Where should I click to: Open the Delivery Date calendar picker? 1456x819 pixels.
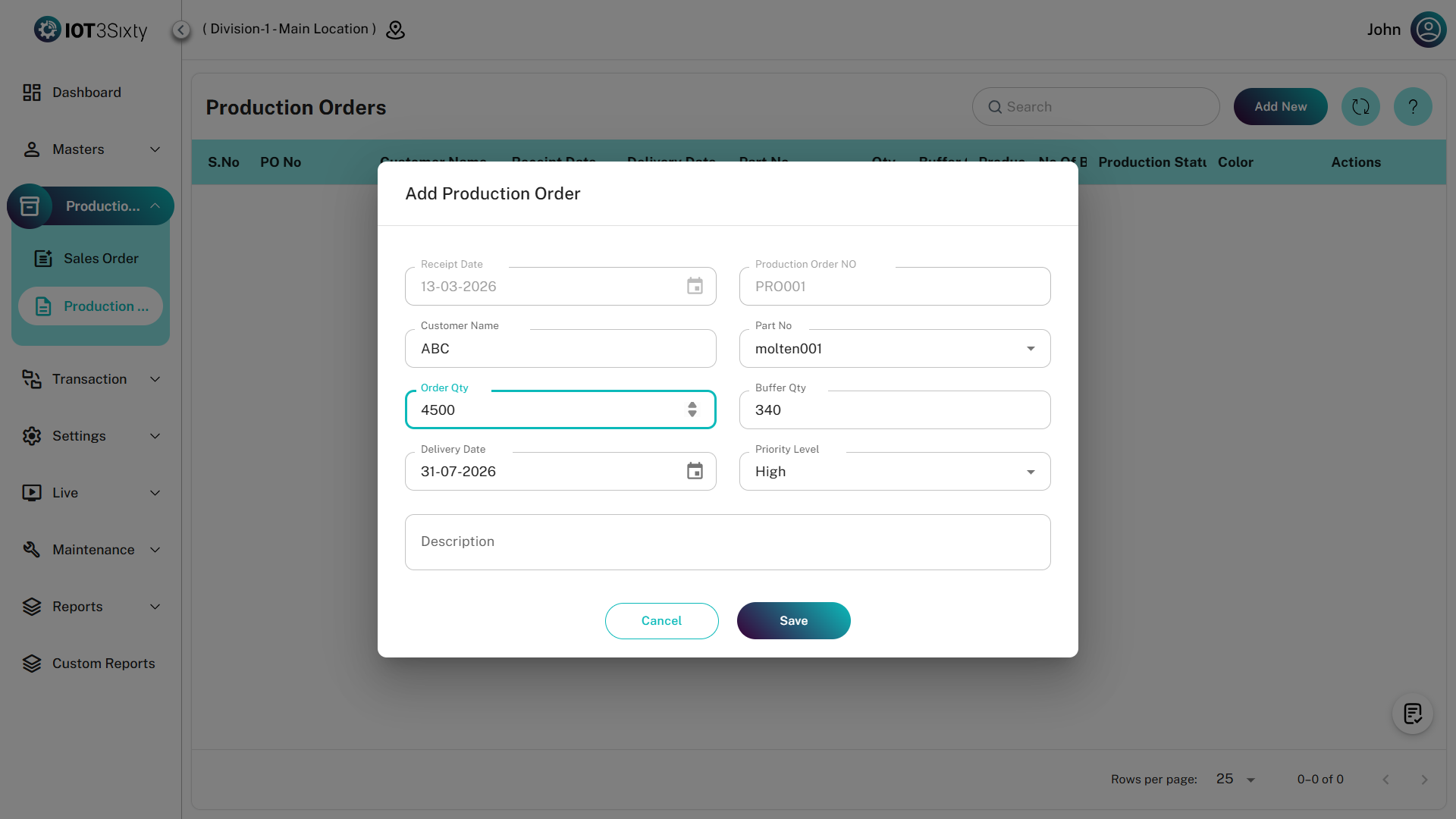(x=695, y=471)
